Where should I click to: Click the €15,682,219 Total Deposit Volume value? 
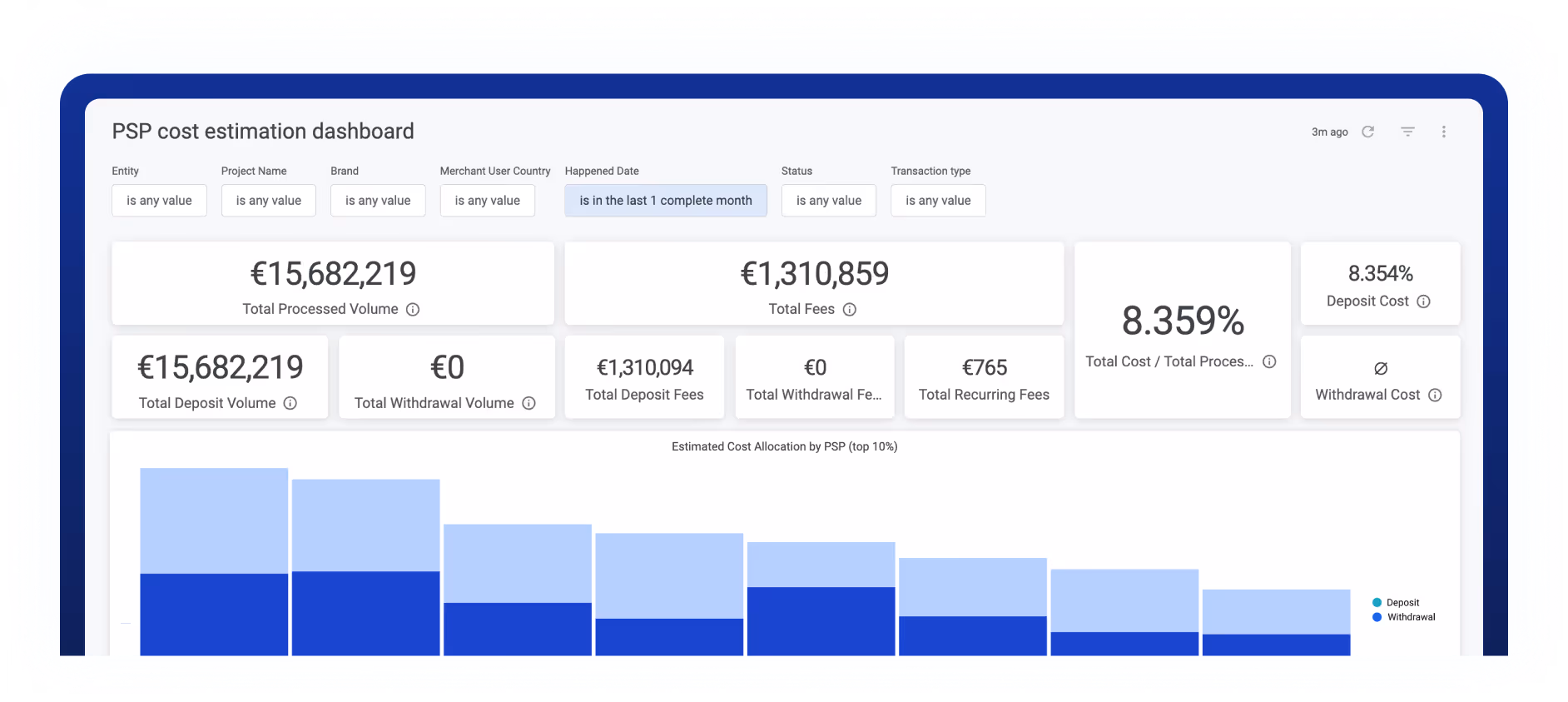tap(220, 367)
